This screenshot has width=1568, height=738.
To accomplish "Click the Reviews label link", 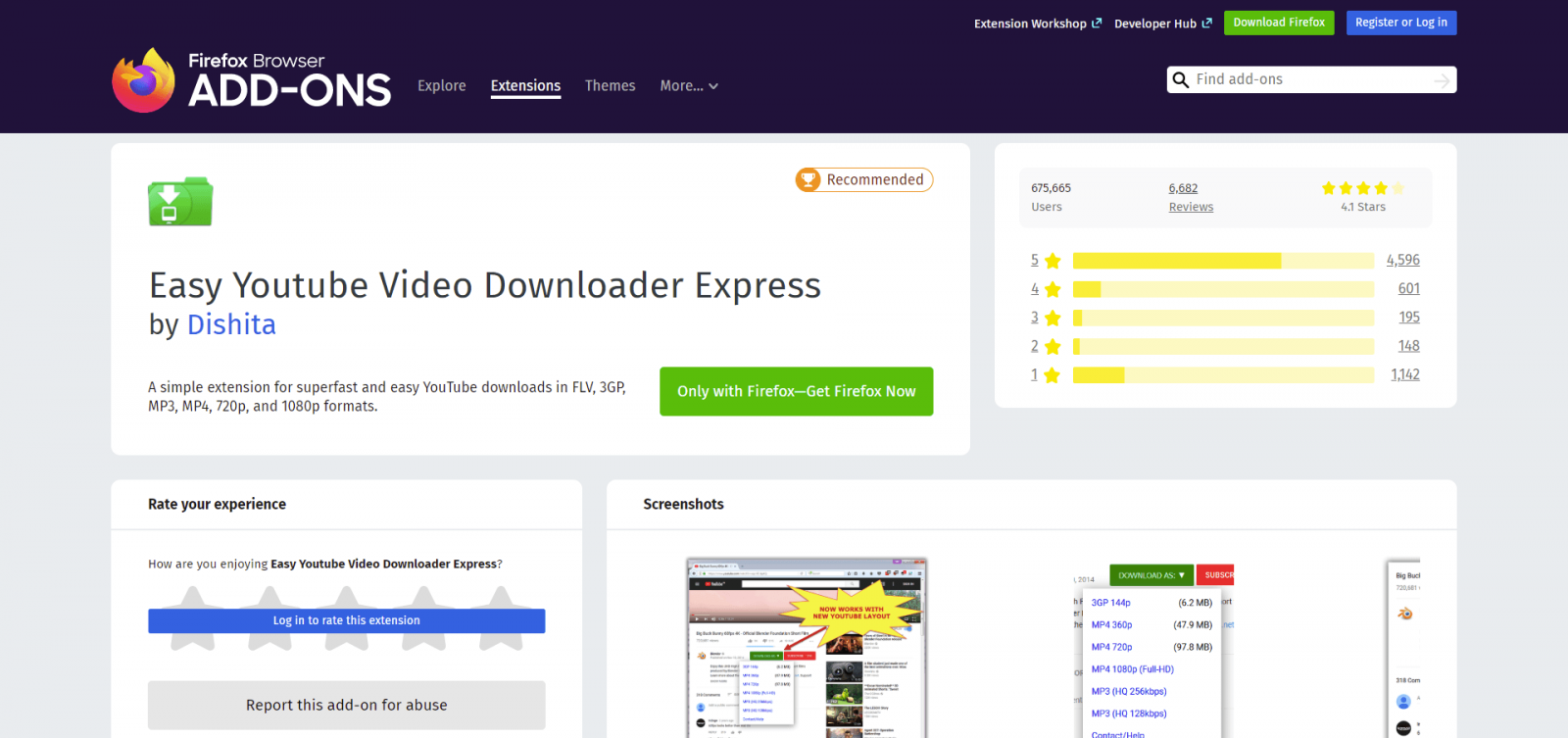I will point(1191,207).
